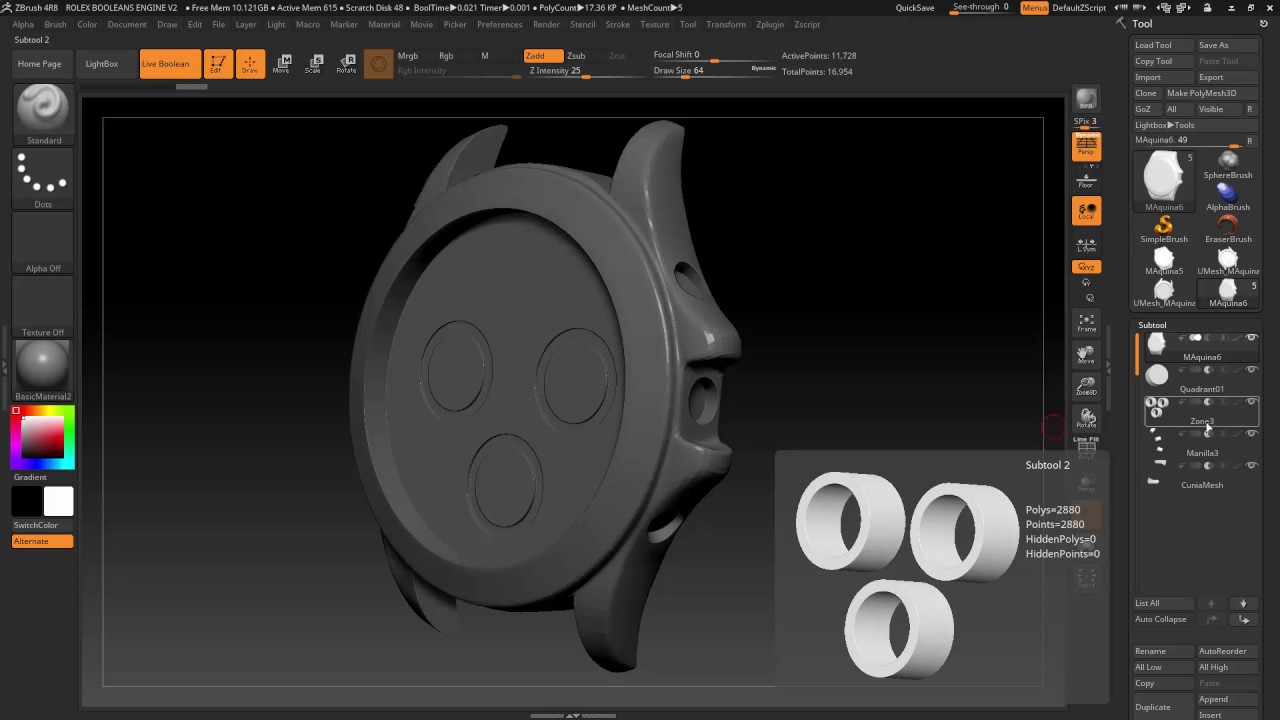Select the Rotate transform mode in top shelf
1280x720 pixels.
(x=346, y=64)
